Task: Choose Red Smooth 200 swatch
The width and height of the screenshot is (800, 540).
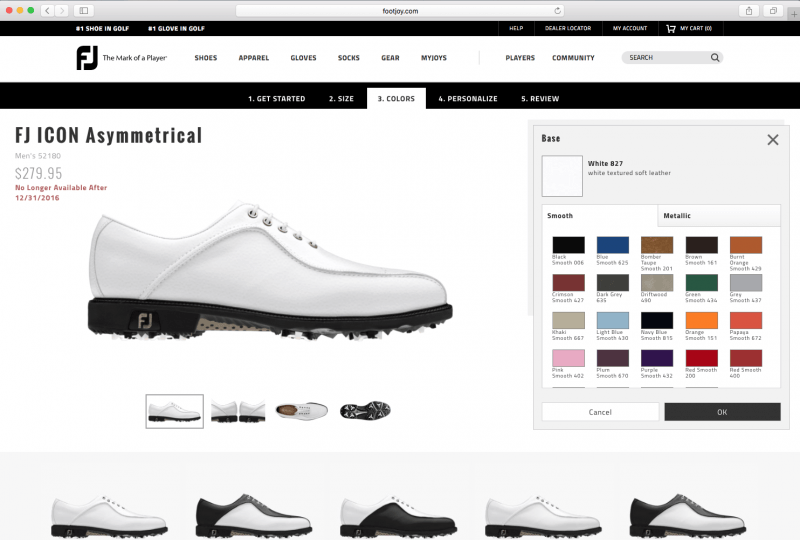Action: [x=702, y=358]
